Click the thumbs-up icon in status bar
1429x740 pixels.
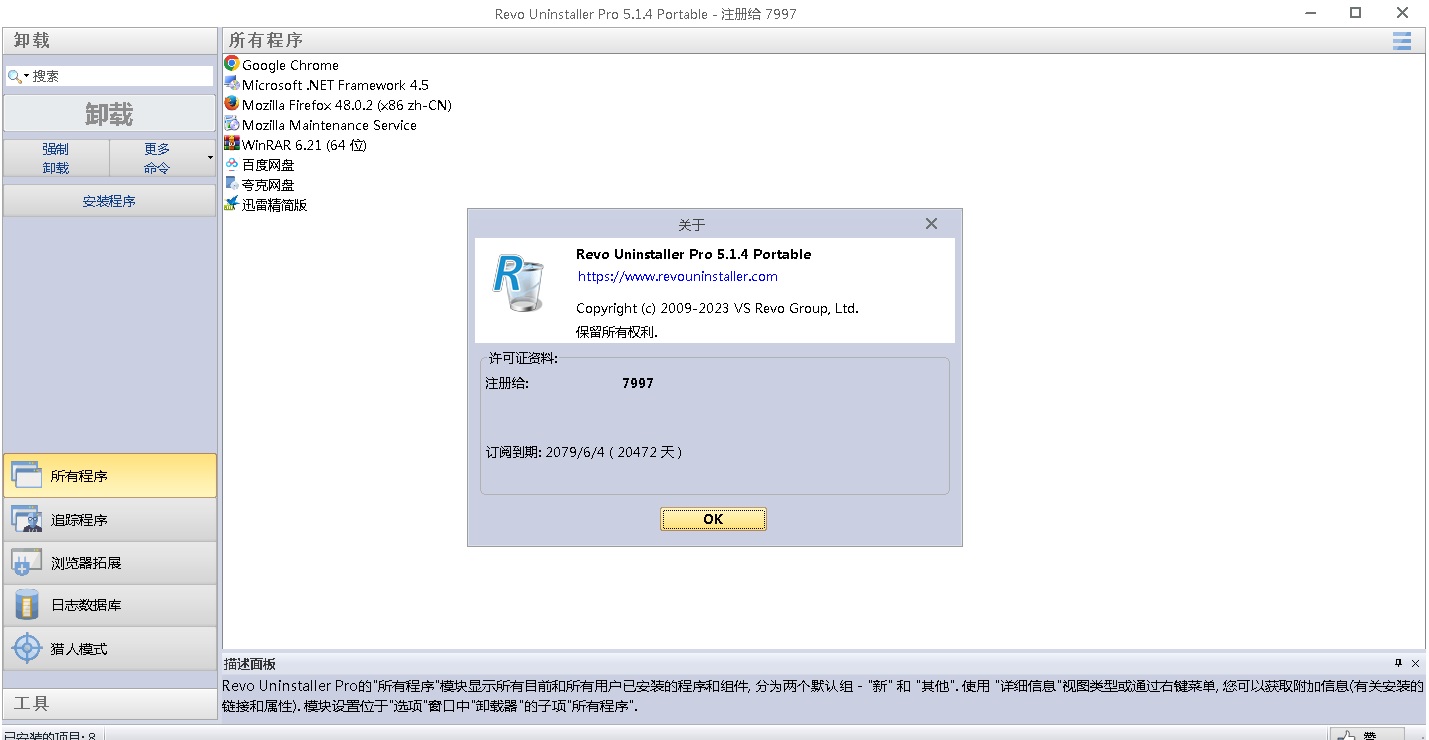[1347, 736]
